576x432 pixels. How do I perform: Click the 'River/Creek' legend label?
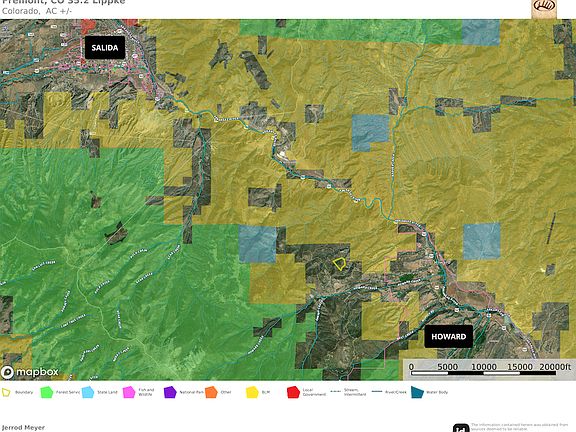click(x=396, y=392)
